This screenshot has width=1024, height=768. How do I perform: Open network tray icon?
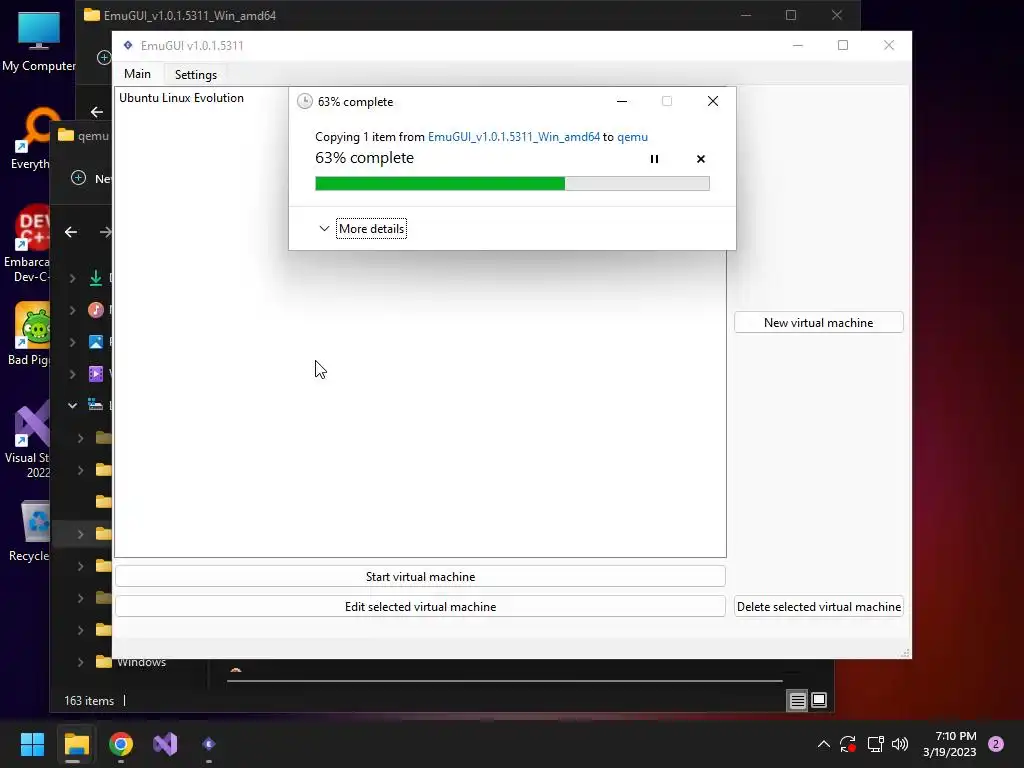(x=875, y=744)
